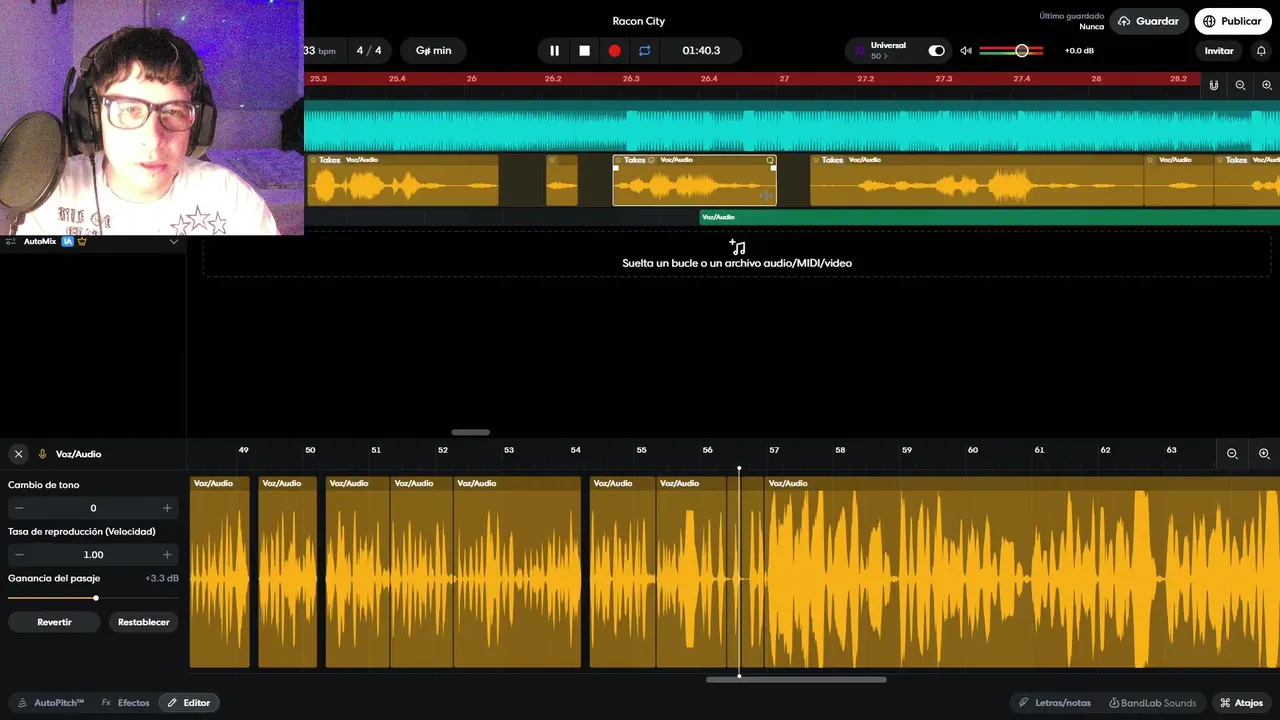1280x720 pixels.
Task: Click the Ganancia del pasaje slider handle
Action: (x=96, y=598)
